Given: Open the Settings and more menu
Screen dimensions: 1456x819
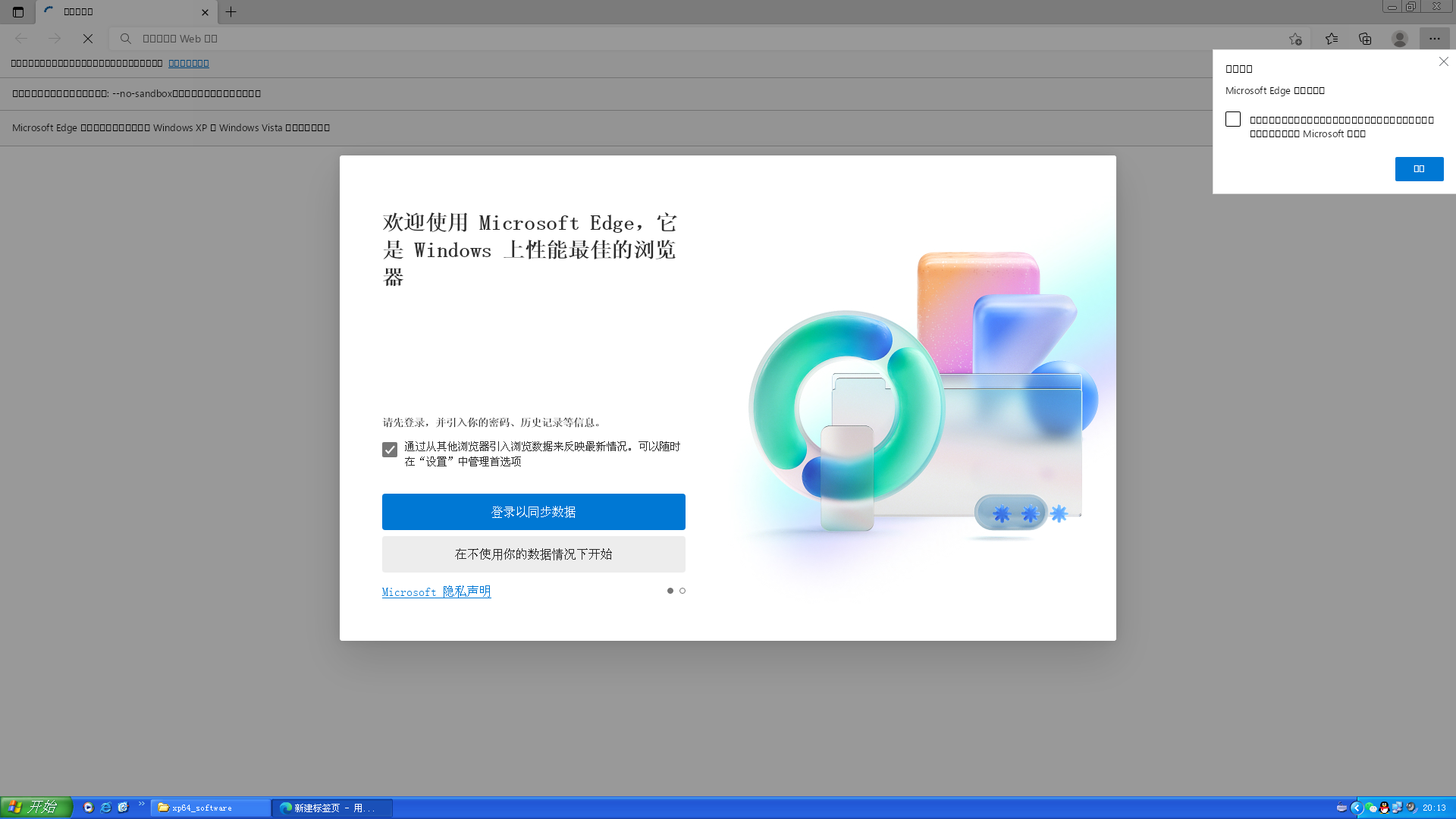Looking at the screenshot, I should (x=1435, y=39).
